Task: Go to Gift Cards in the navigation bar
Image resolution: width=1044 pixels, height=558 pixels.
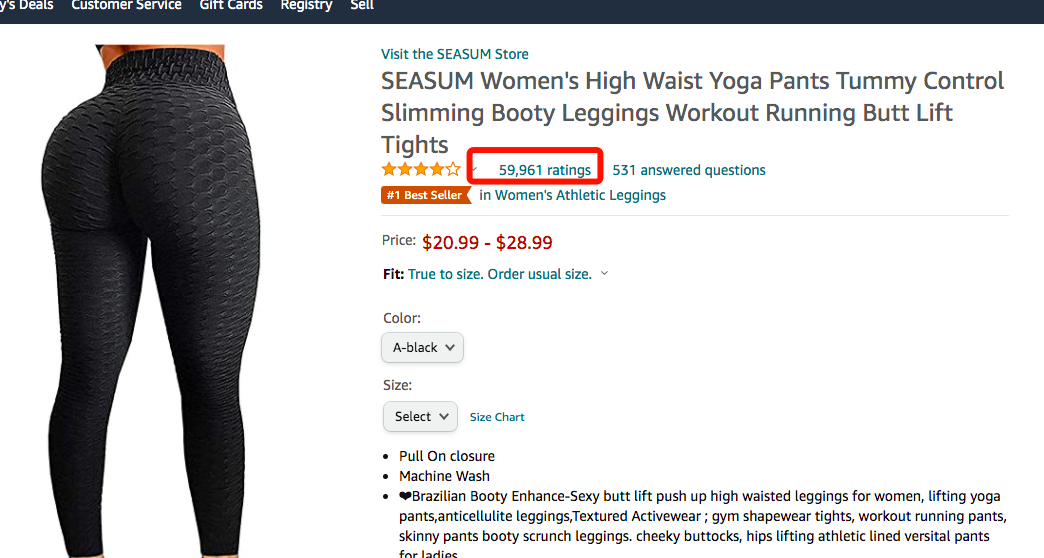Action: tap(231, 5)
